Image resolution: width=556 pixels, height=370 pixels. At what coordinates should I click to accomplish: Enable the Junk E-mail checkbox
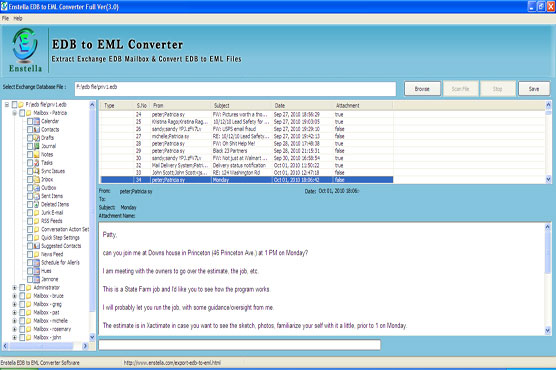pyautogui.click(x=30, y=212)
